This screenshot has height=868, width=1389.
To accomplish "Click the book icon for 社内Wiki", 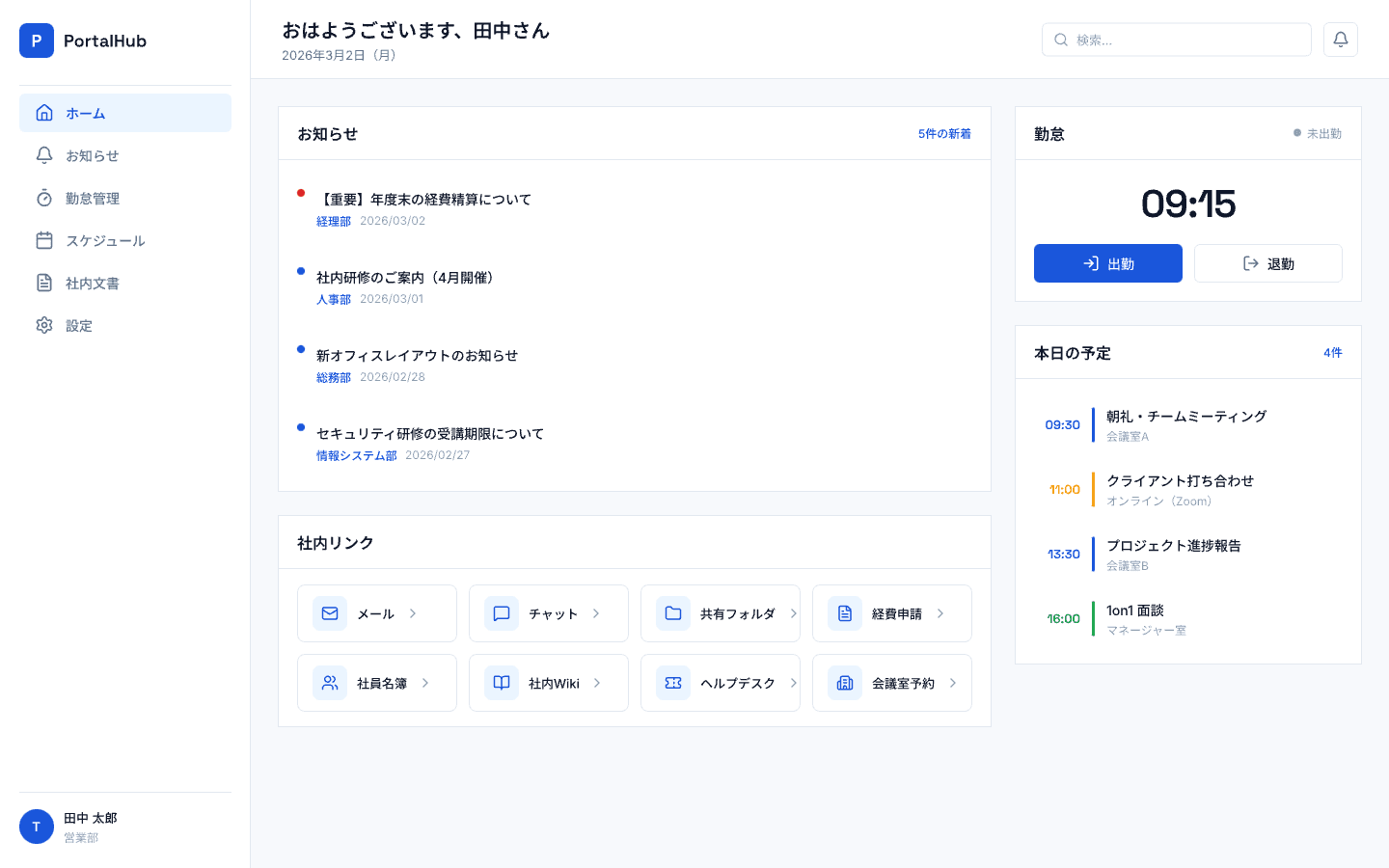I will (502, 683).
